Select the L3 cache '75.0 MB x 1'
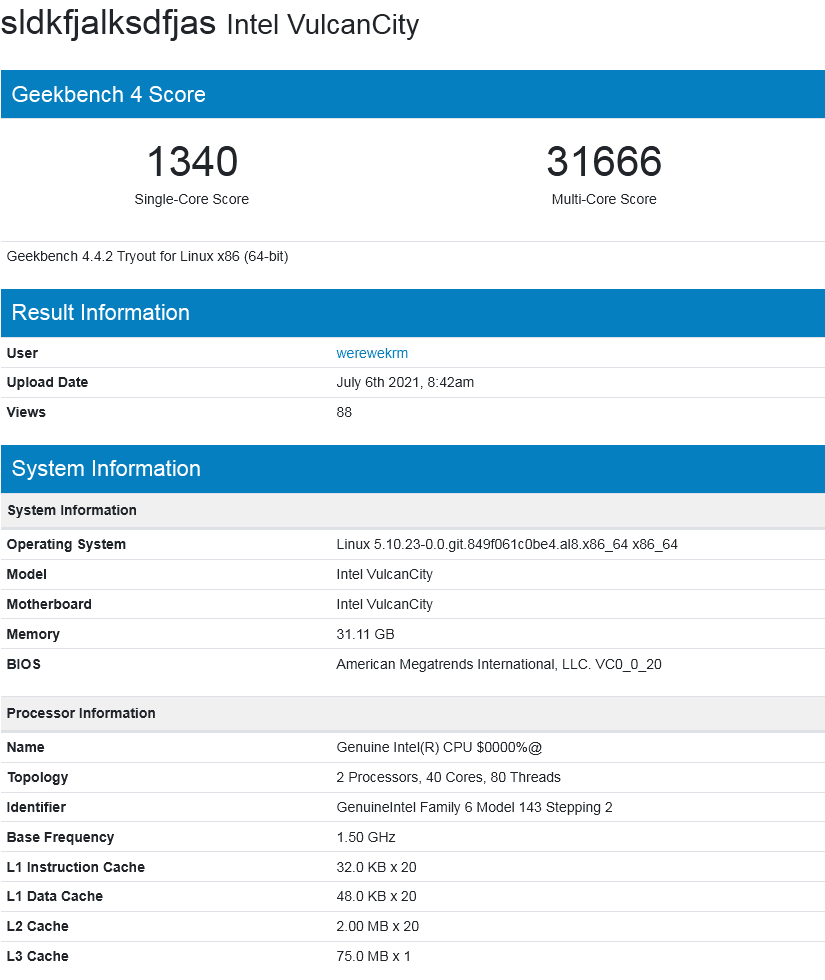Image resolution: width=825 pixels, height=980 pixels. pyautogui.click(x=373, y=956)
